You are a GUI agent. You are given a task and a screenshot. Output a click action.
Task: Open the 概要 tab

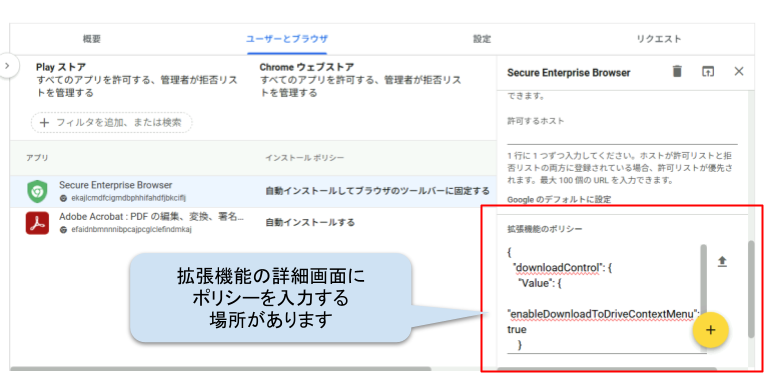click(x=92, y=39)
